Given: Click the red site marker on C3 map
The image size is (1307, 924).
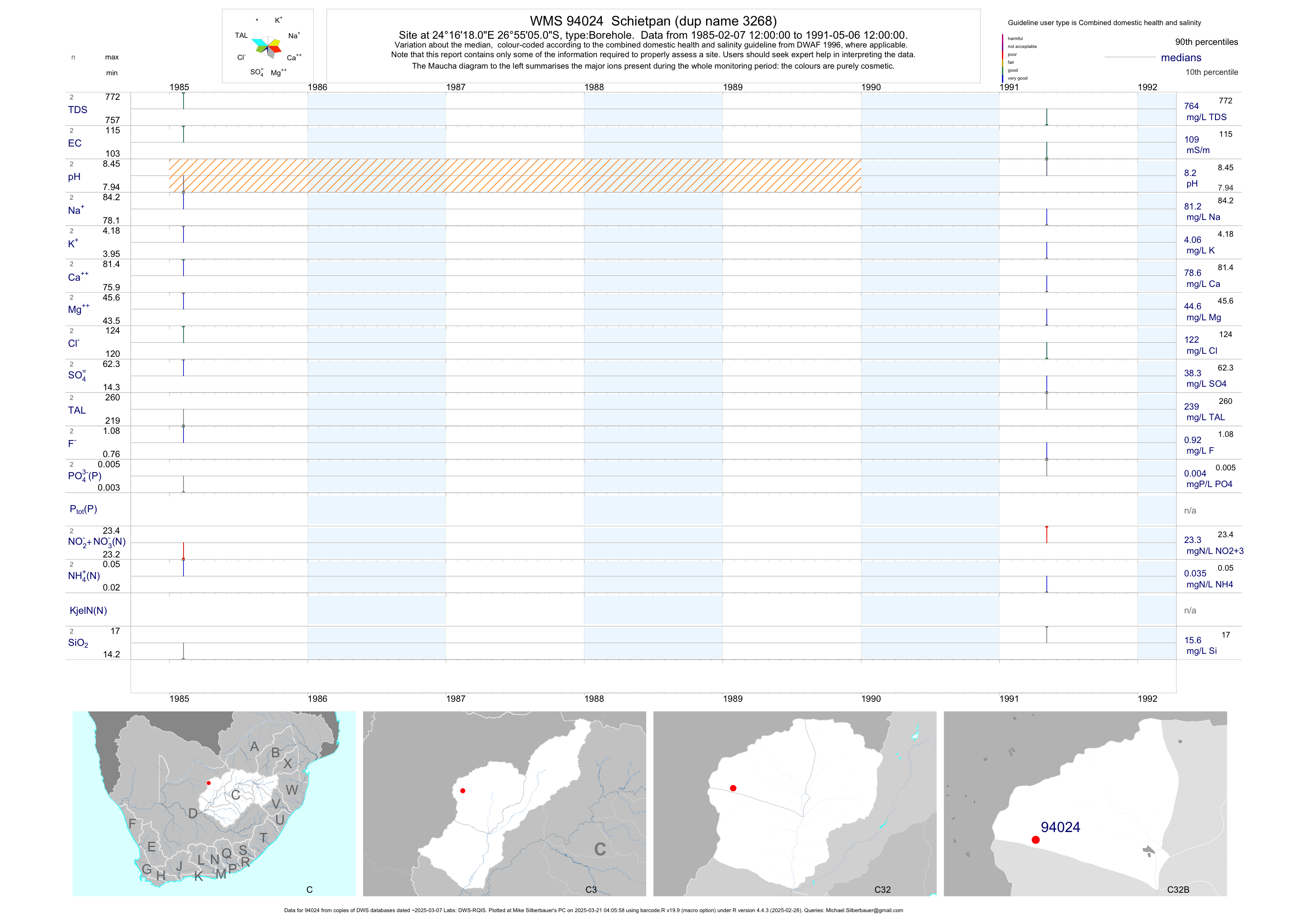Looking at the screenshot, I should 463,791.
